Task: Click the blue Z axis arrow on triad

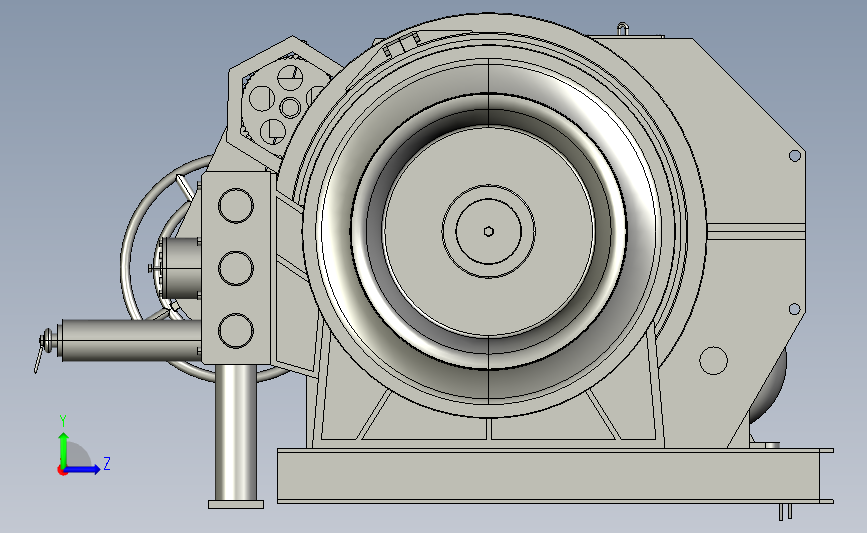Action: (83, 469)
